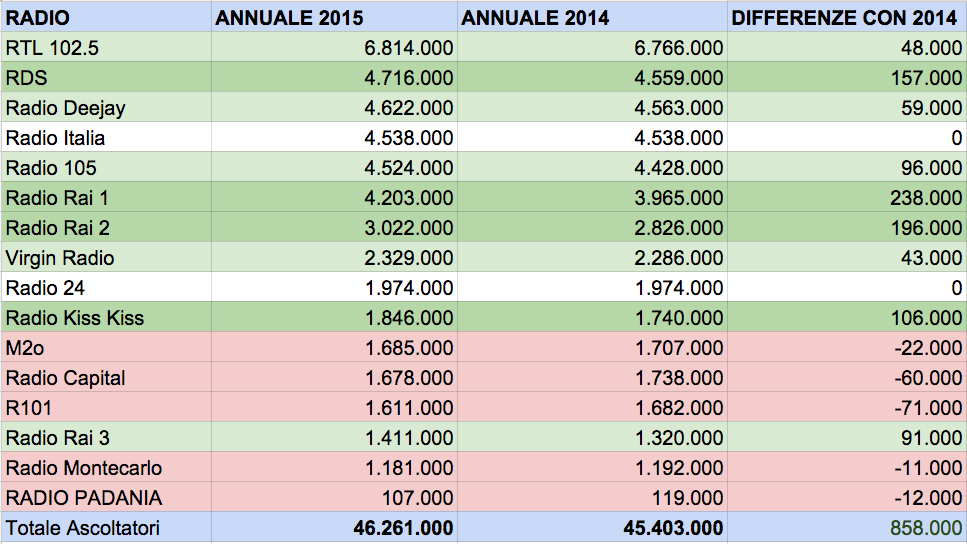The width and height of the screenshot is (967, 544).
Task: Click the 1.740.000 value cell
Action: click(592, 318)
